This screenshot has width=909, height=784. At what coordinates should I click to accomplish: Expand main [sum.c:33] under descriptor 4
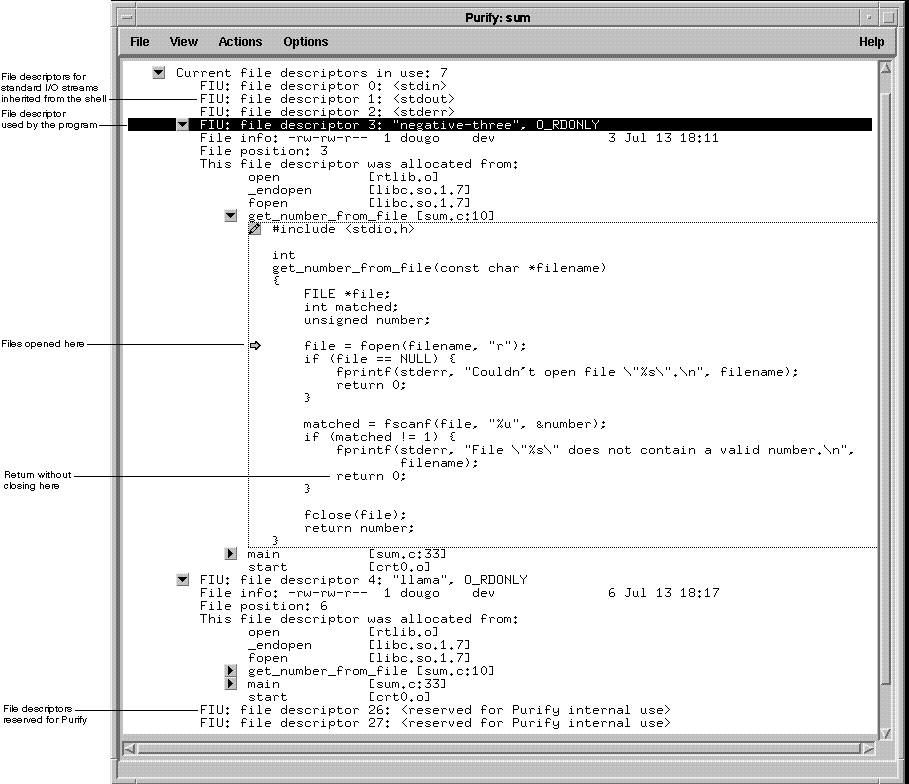(230, 684)
